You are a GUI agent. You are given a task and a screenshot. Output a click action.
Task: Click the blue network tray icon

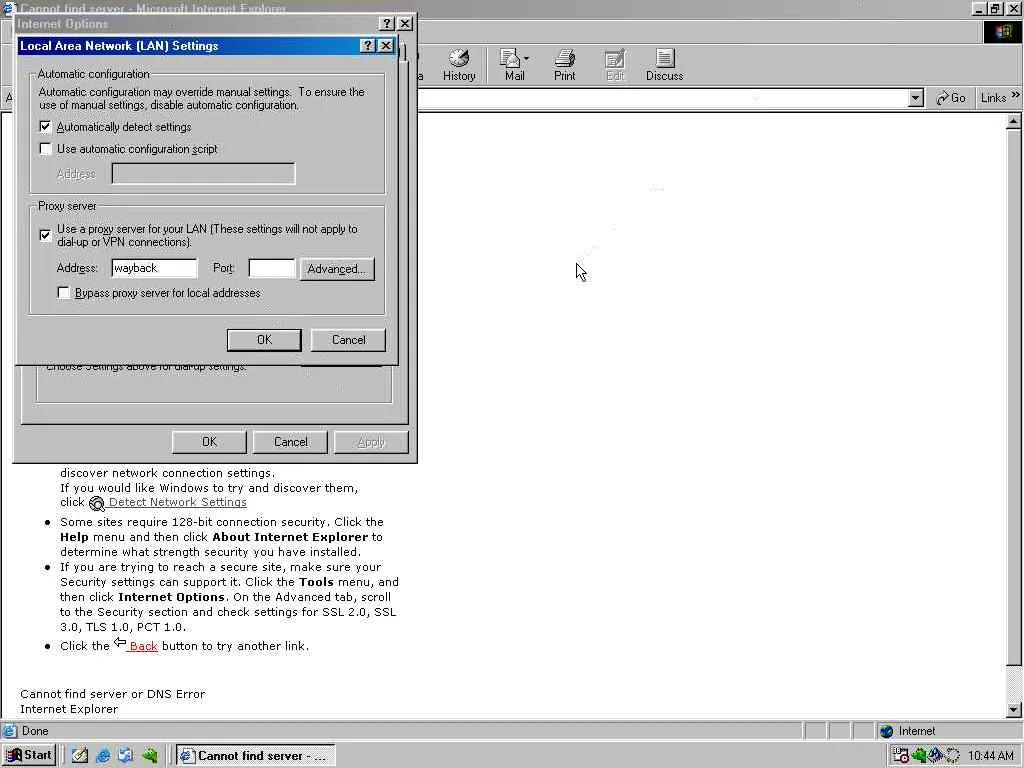pyautogui.click(x=935, y=756)
